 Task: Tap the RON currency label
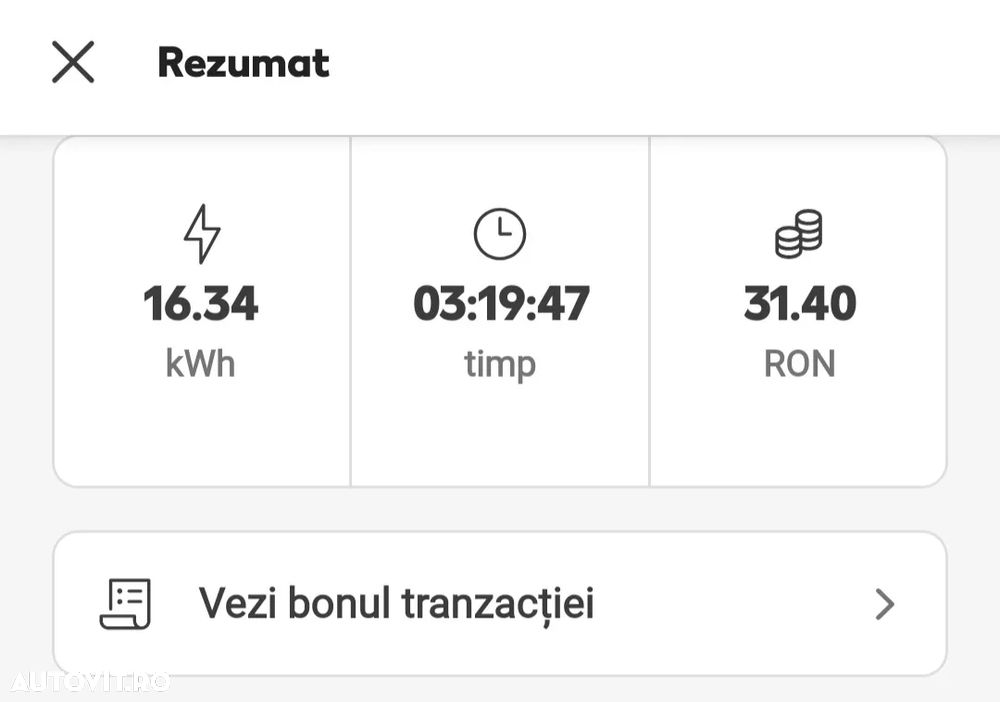point(799,363)
